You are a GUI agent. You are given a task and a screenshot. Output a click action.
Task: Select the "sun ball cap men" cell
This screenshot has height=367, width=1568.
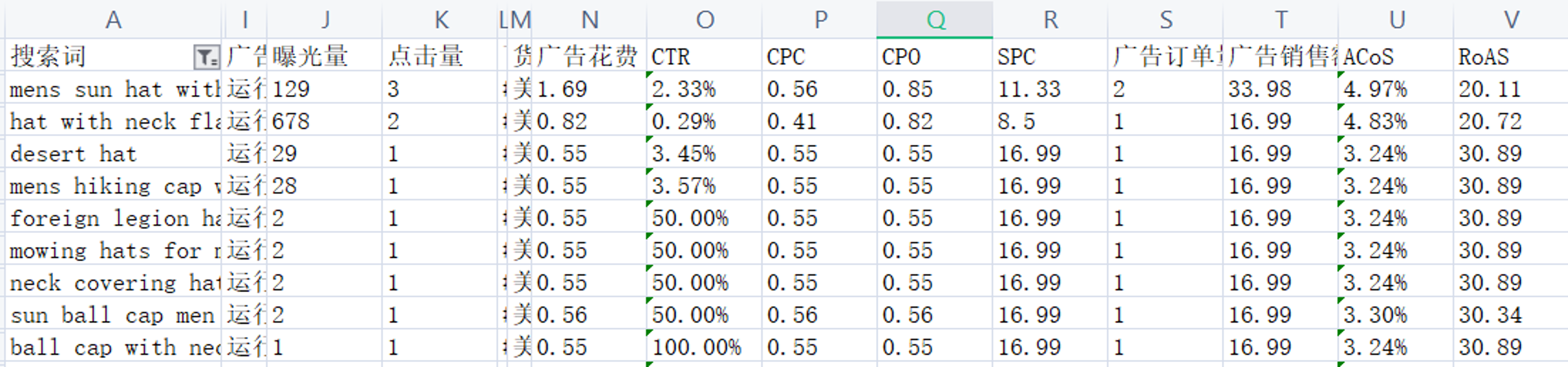(113, 315)
